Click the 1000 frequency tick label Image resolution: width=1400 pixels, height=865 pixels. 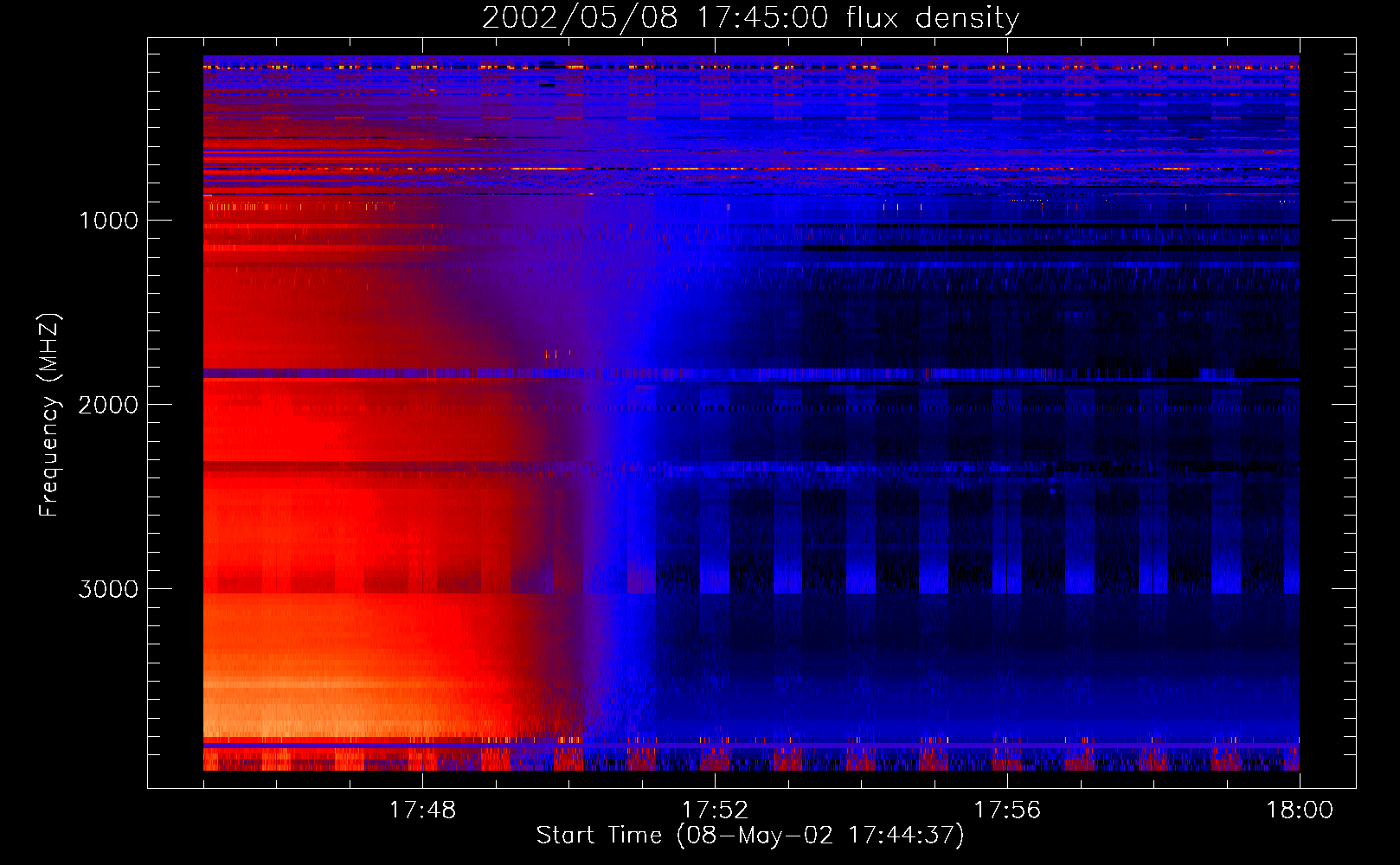tap(108, 221)
